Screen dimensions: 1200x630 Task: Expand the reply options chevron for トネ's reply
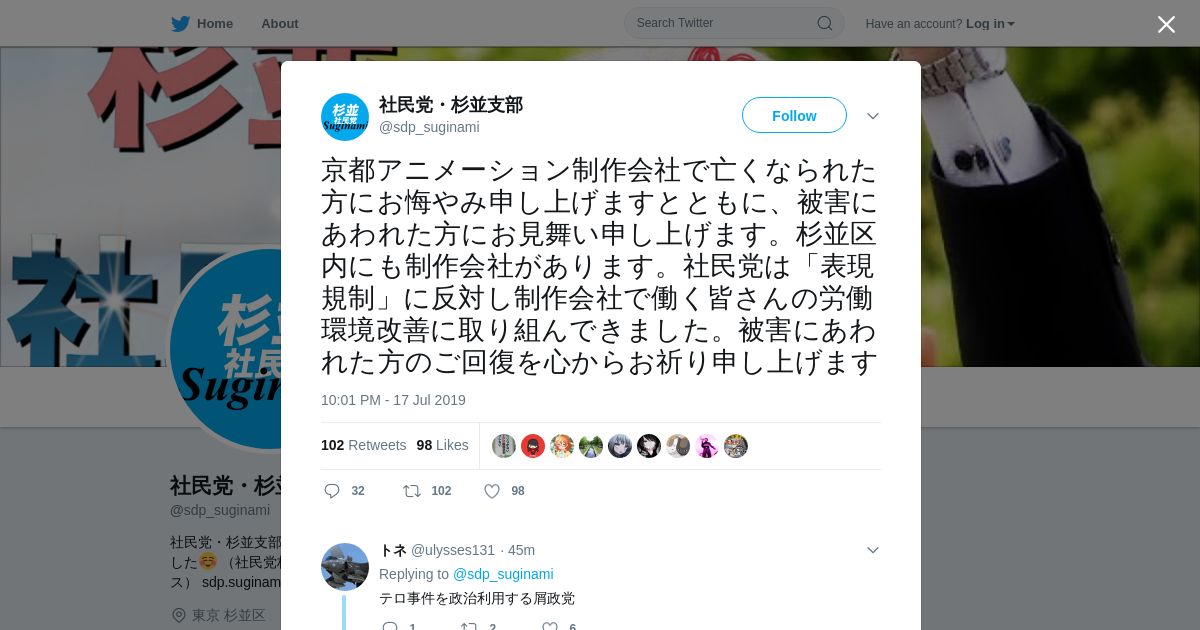coord(873,550)
